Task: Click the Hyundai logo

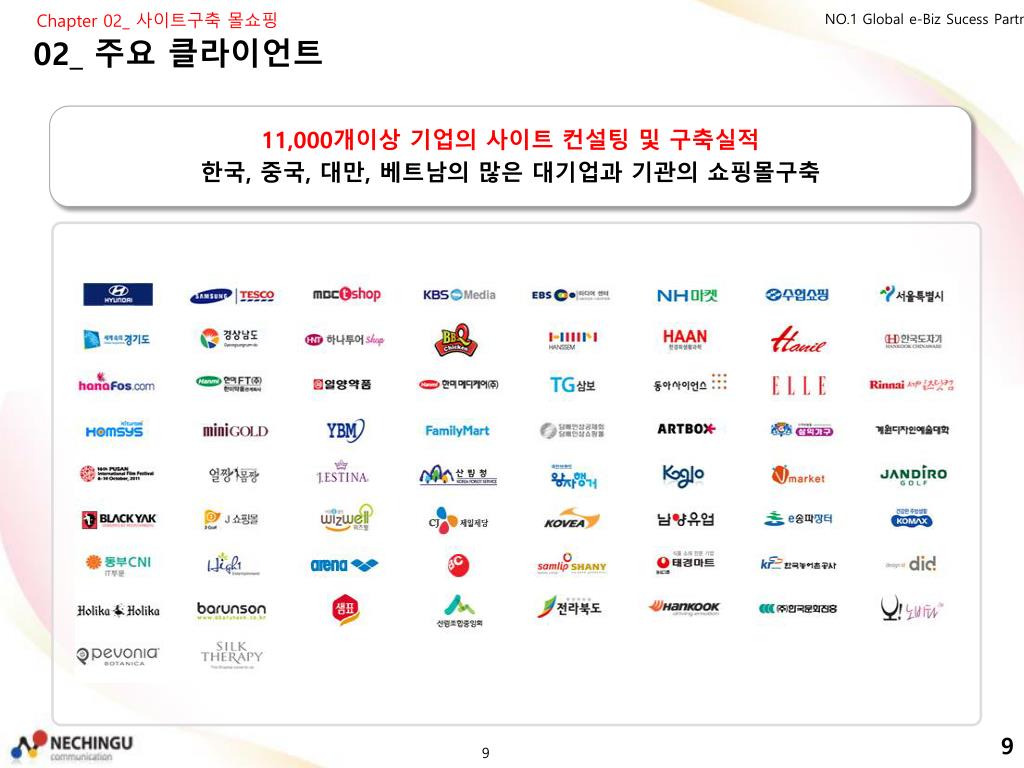Action: [x=118, y=295]
